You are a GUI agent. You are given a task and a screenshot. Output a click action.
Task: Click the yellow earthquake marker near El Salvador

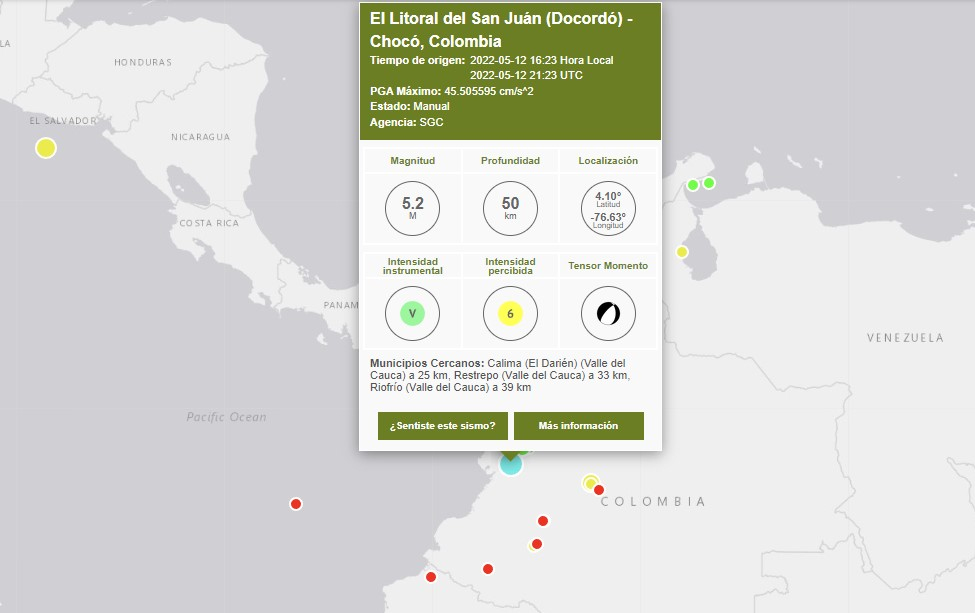pyautogui.click(x=45, y=148)
